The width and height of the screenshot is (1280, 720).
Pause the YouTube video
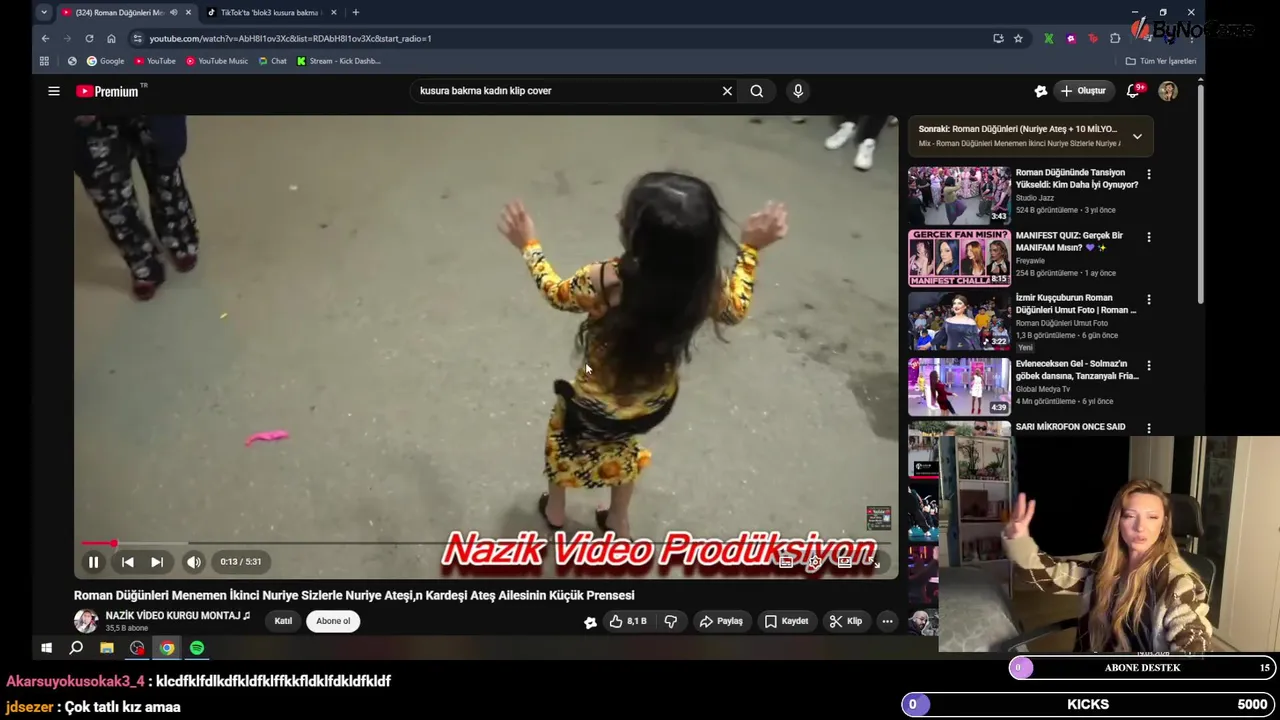[93, 562]
